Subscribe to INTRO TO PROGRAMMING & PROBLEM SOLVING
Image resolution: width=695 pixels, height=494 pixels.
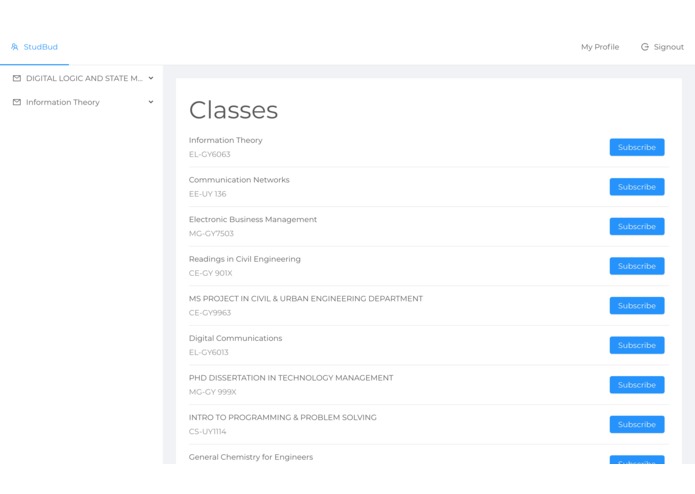(637, 424)
